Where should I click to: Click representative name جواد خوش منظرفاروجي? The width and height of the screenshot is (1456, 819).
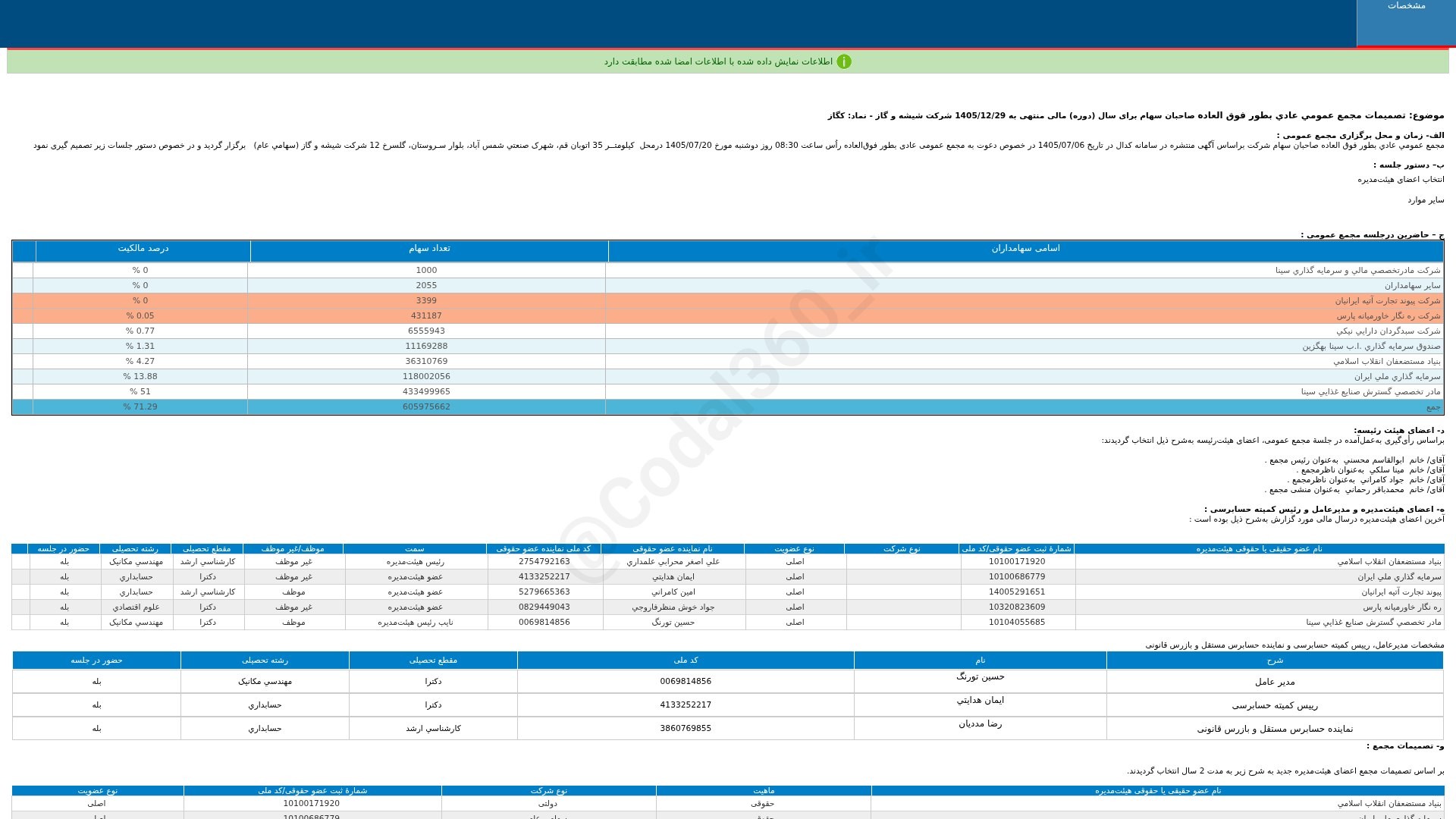673,607
